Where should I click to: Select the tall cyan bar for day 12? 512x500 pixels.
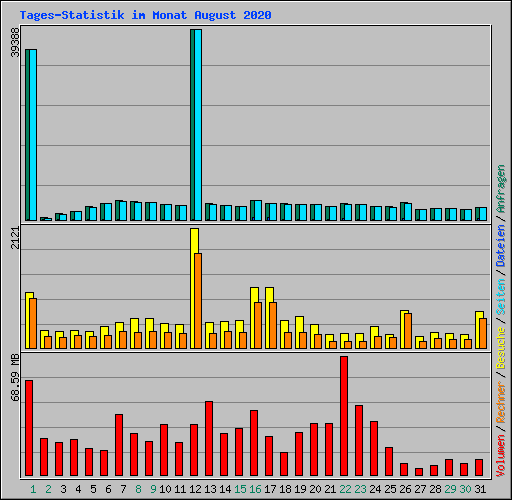(x=198, y=125)
